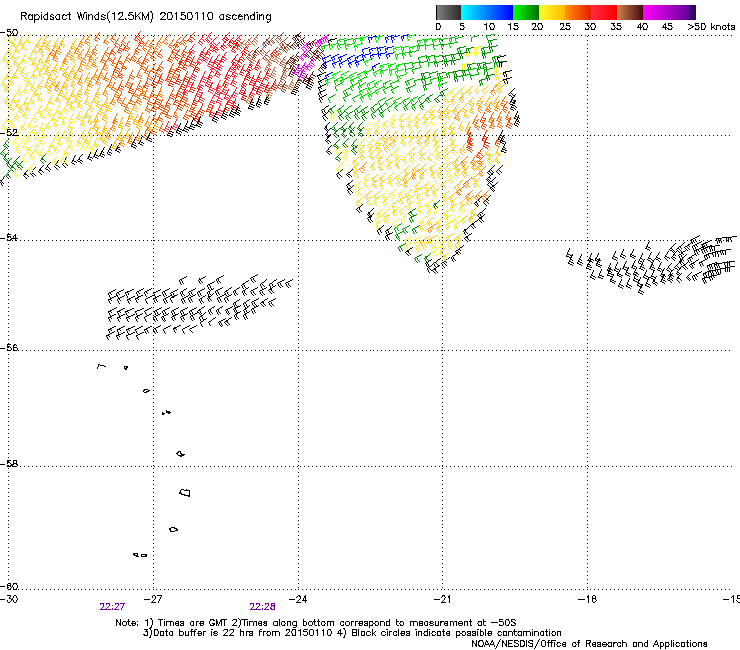Click the '-54' latitude axis label
Image resolution: width=740 pixels, height=650 pixels.
(9, 237)
